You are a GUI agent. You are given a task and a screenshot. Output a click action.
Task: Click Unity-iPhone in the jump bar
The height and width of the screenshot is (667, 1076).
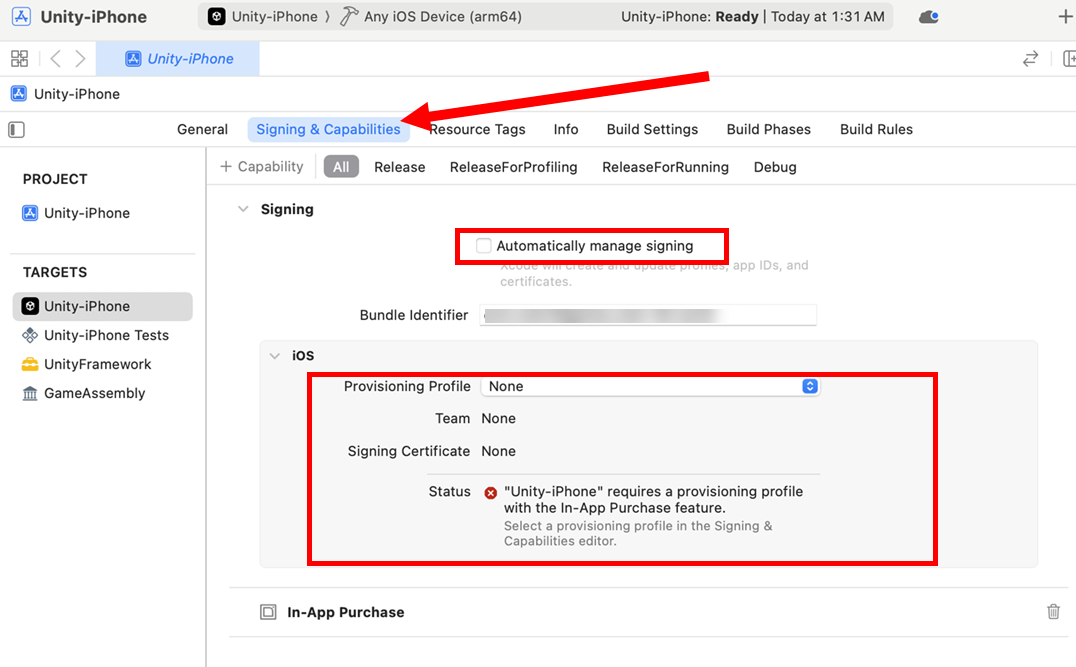65,94
